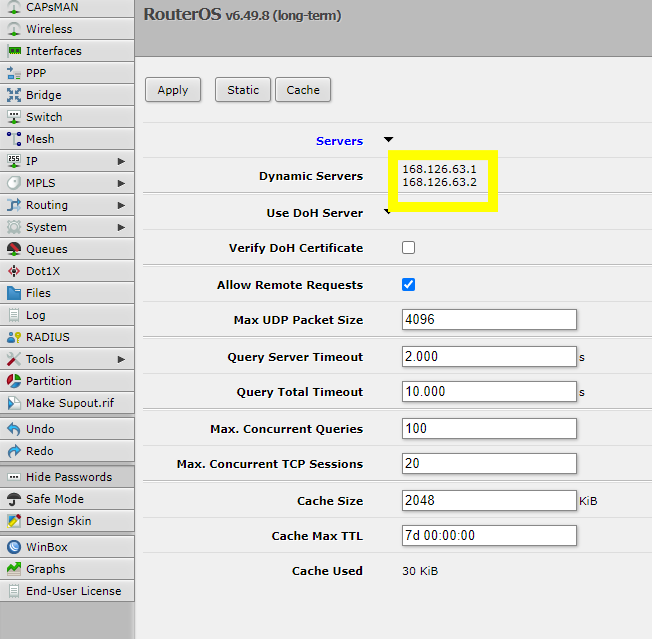Expand the Routing submenu arrow

(x=121, y=205)
